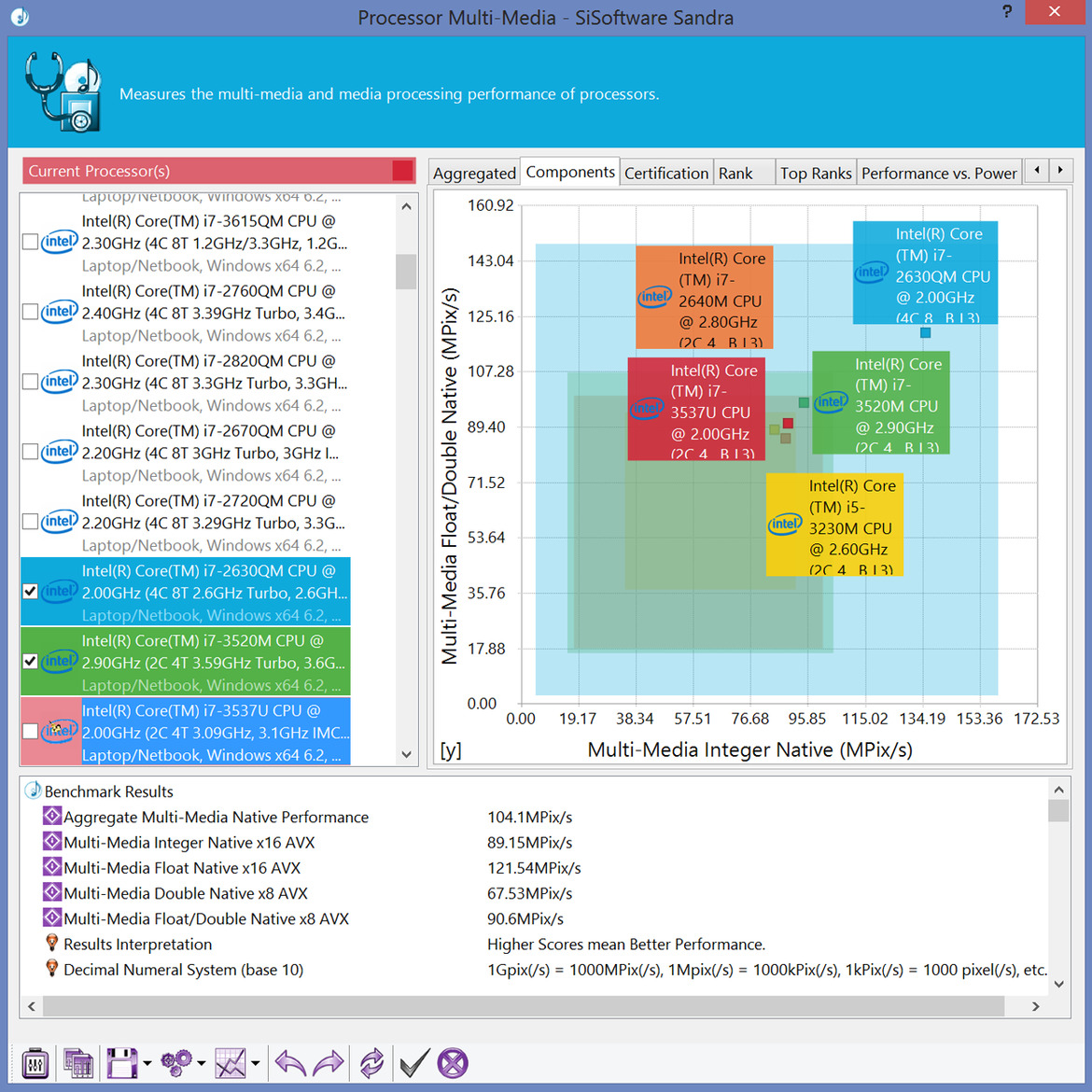The image size is (1092, 1092).
Task: Click the 67.53MPix/s double result value
Action: point(530,893)
